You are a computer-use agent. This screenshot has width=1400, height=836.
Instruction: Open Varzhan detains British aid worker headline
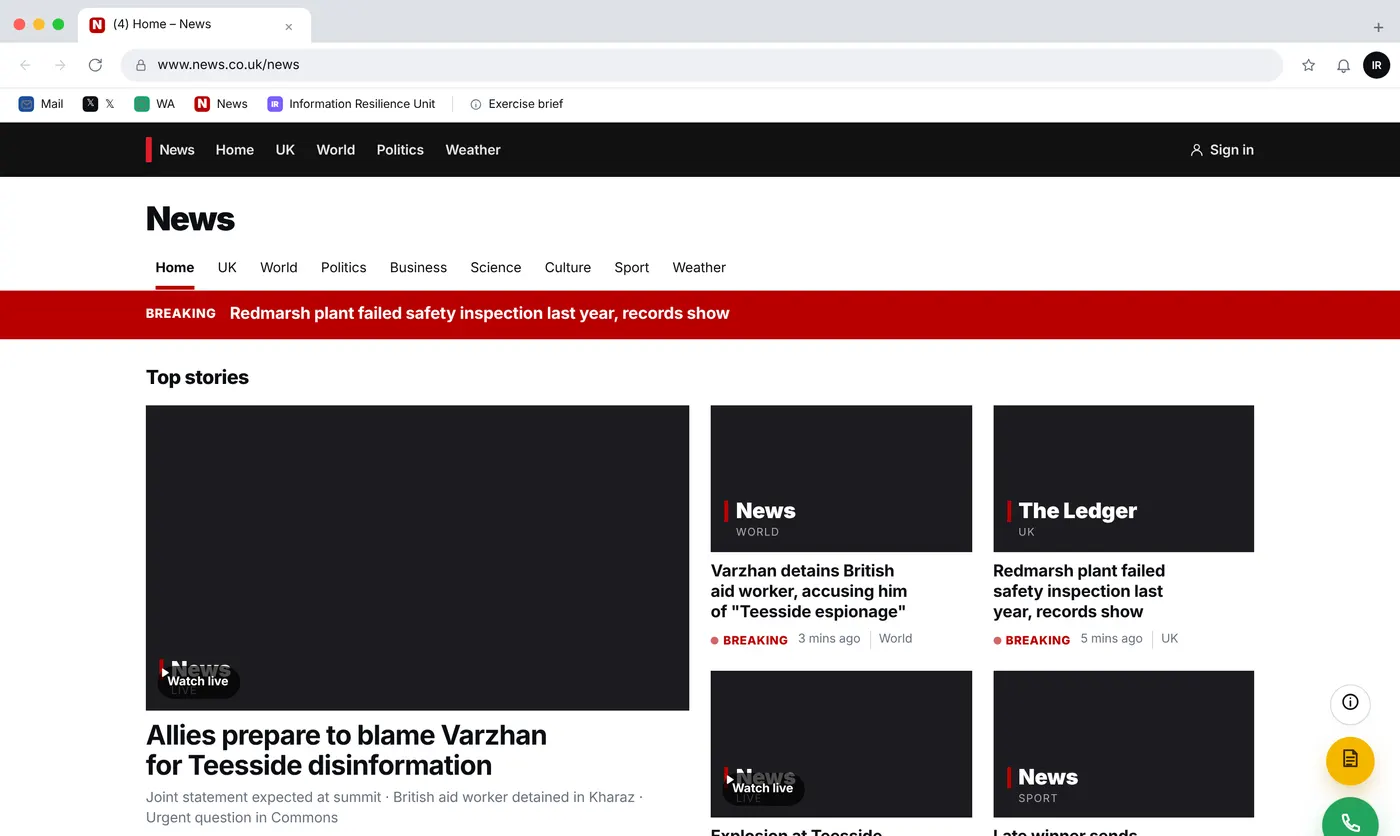(809, 591)
